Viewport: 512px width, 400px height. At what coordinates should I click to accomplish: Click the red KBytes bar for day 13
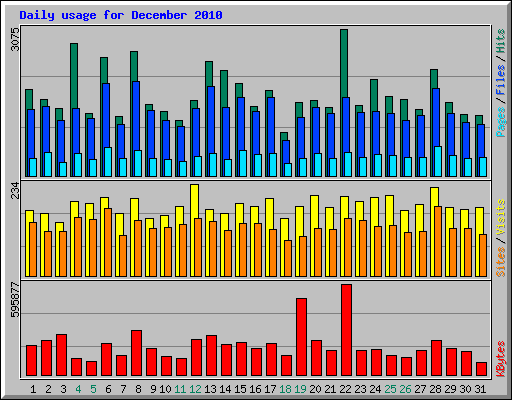coord(211,355)
